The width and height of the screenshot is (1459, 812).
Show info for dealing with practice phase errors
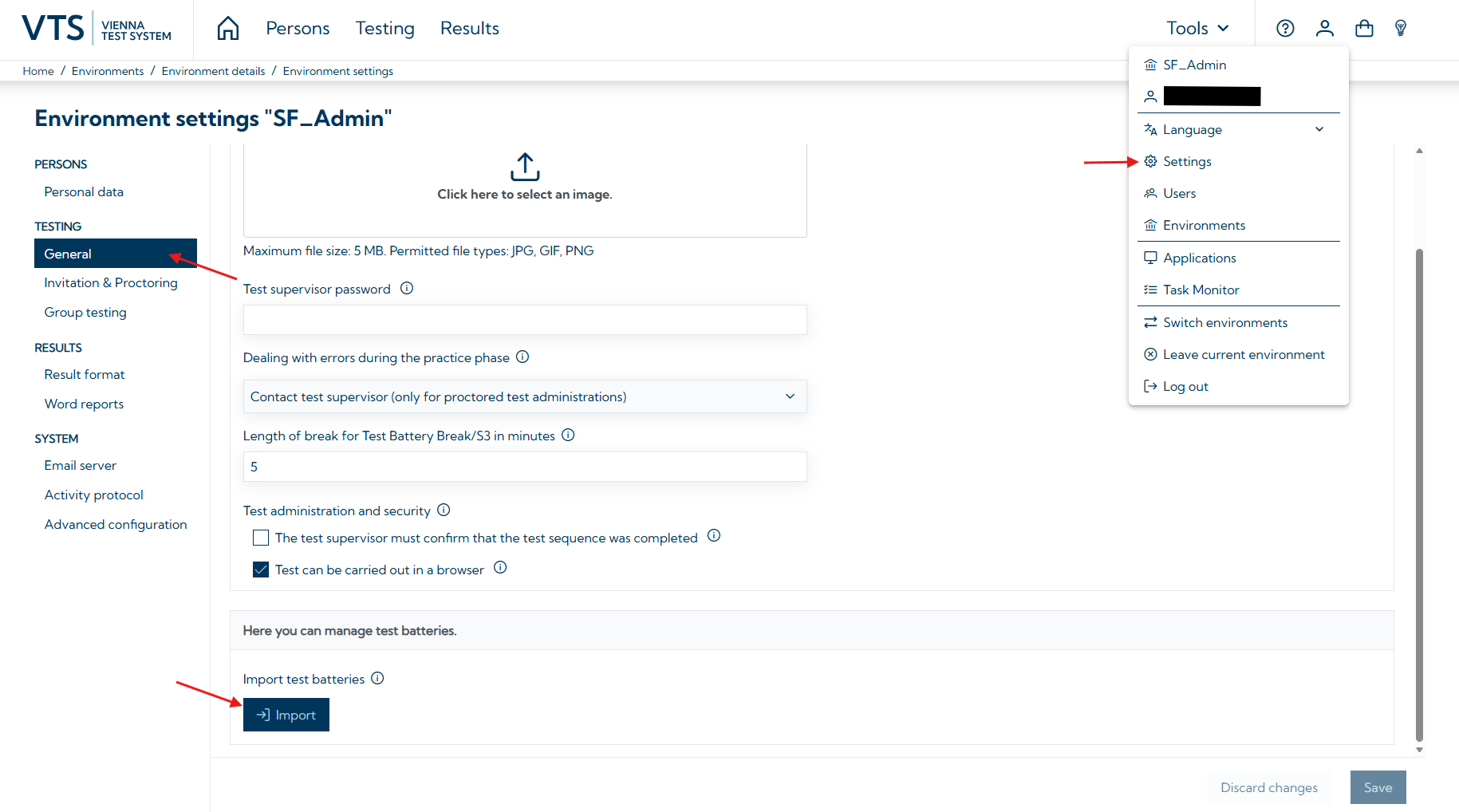point(522,357)
